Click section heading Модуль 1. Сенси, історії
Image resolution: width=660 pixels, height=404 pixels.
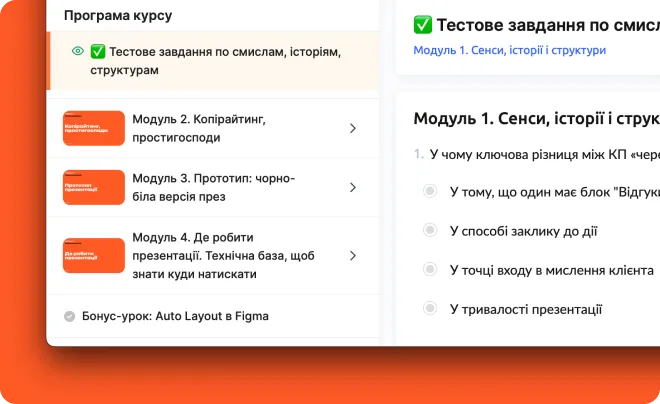pyautogui.click(x=536, y=119)
